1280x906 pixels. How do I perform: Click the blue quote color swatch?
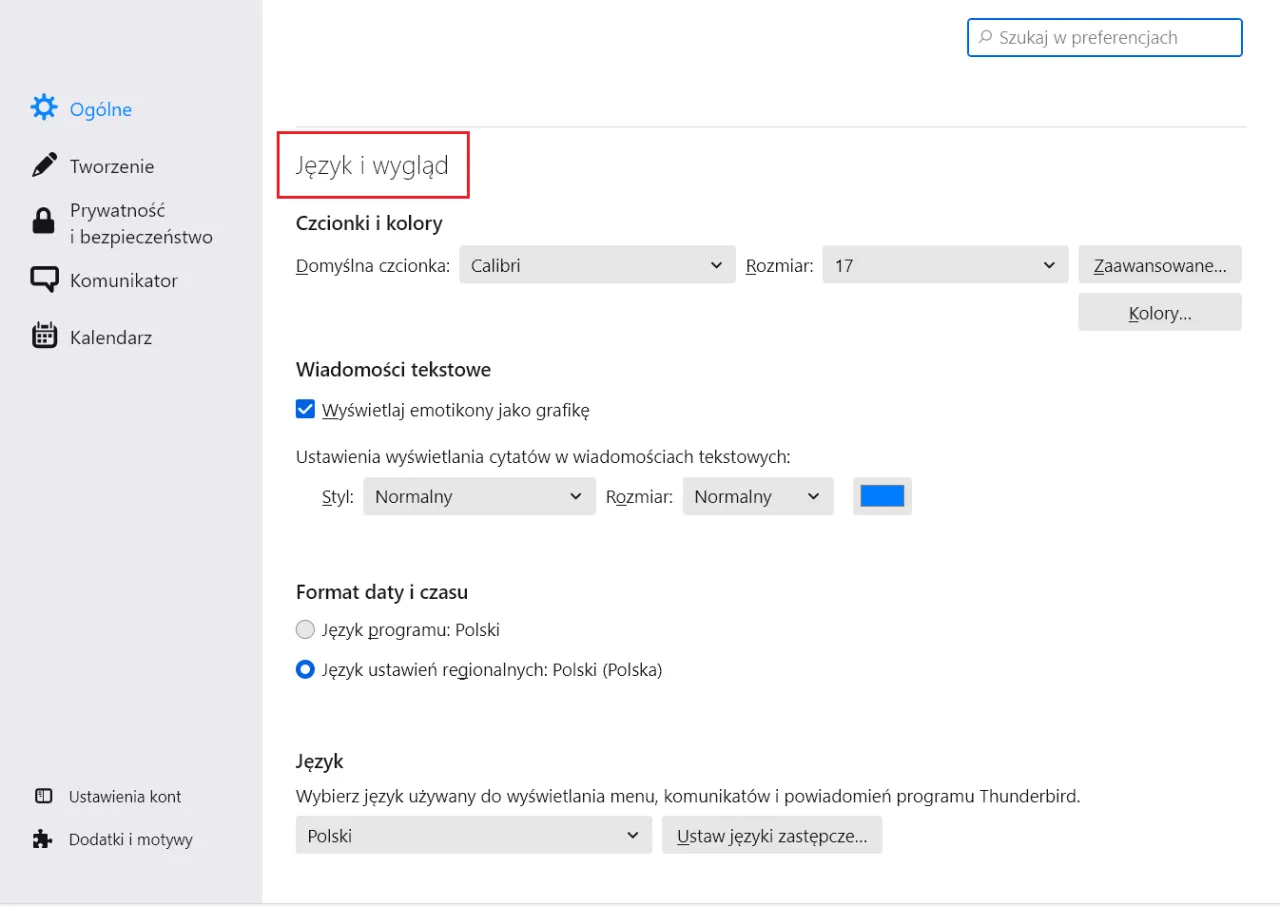tap(882, 496)
